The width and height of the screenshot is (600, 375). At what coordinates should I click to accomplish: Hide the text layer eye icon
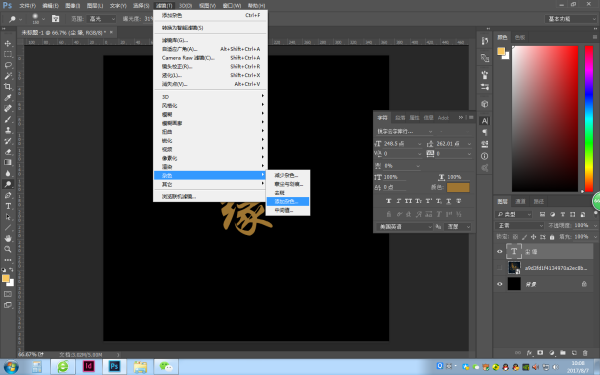click(x=499, y=251)
